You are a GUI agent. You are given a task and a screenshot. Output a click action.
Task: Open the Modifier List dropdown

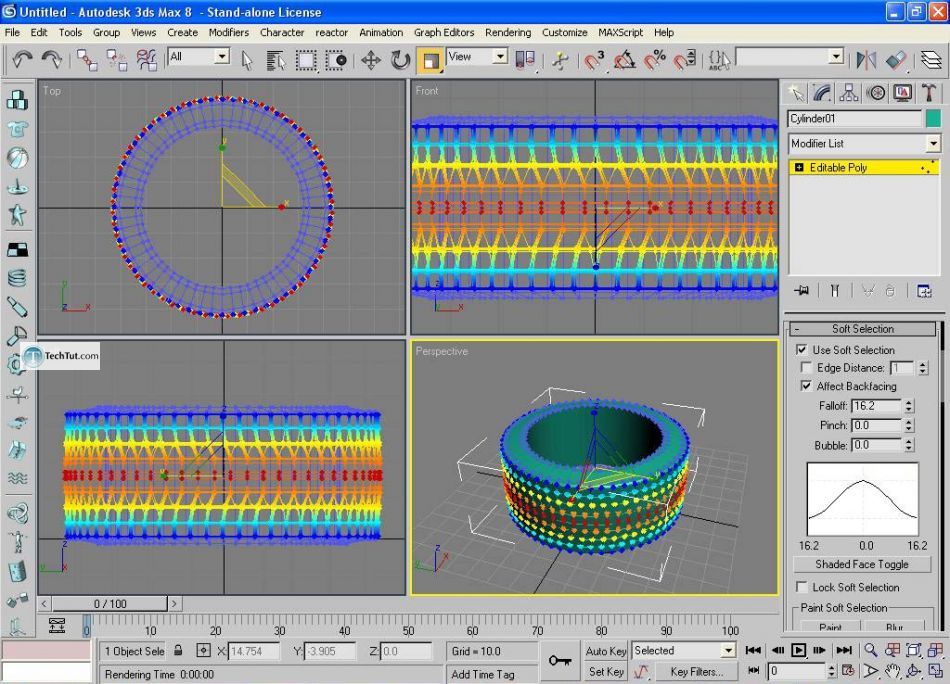[933, 144]
